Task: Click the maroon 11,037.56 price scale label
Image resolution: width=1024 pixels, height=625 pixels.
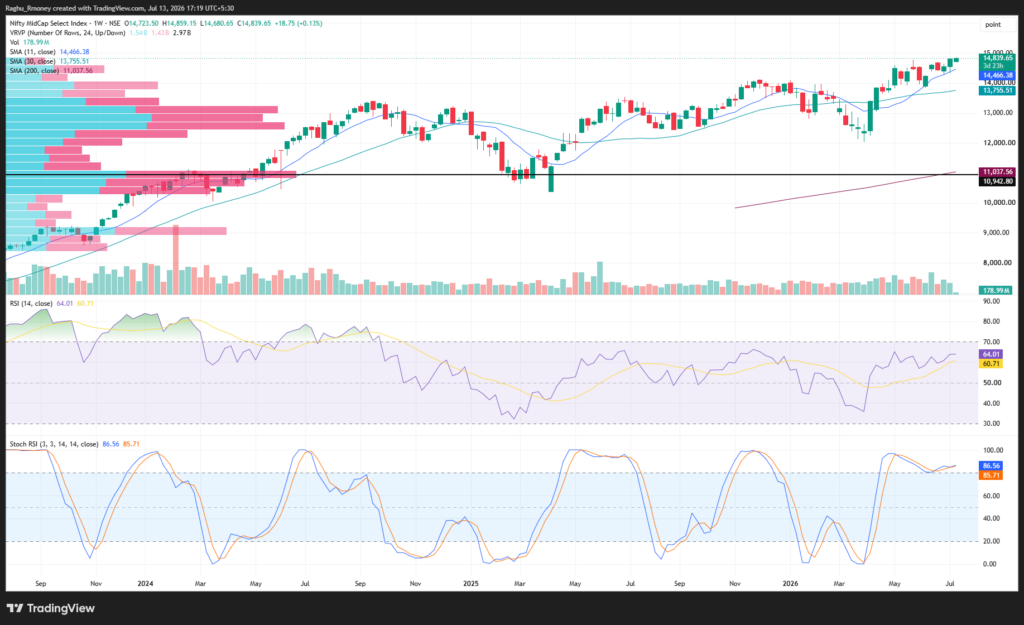Action: coord(997,172)
